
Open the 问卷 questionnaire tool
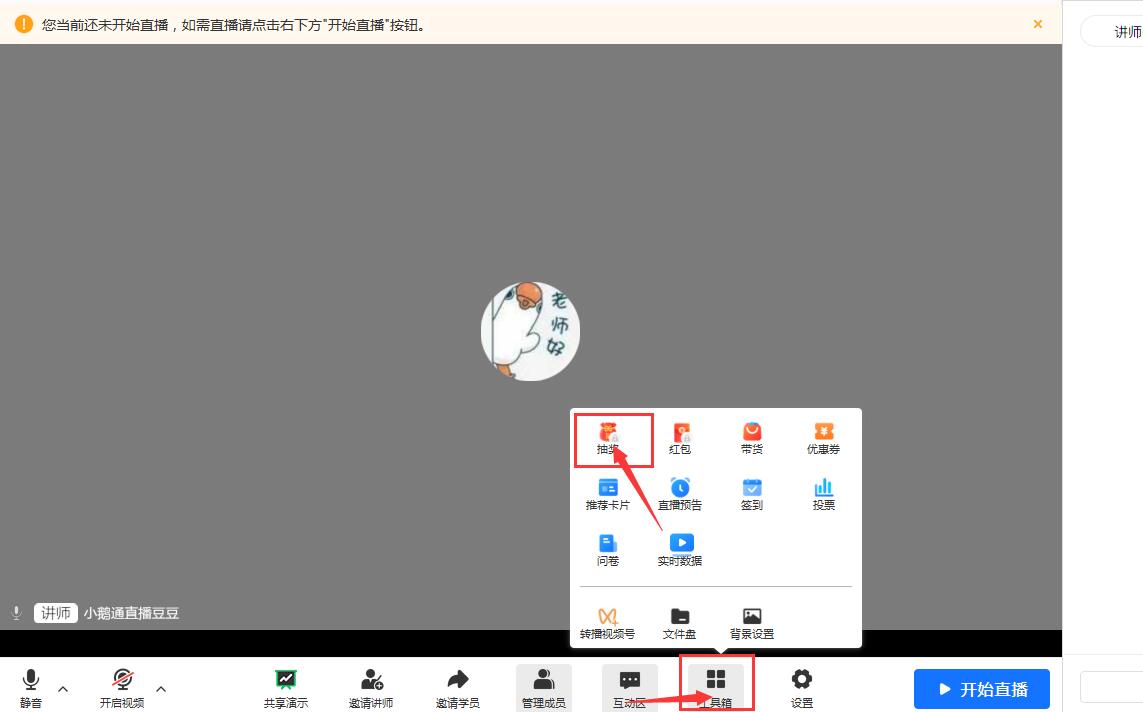point(608,550)
